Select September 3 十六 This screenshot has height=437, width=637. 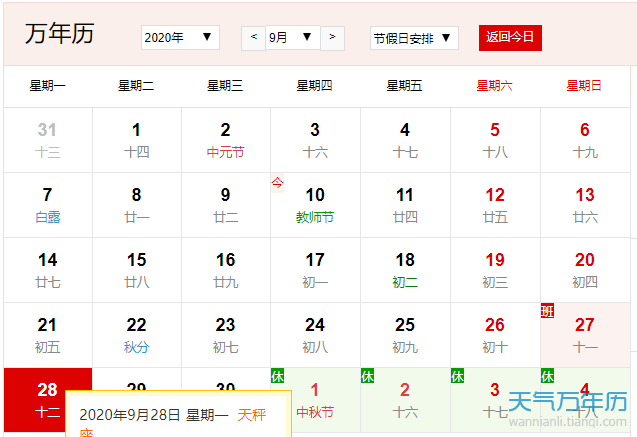[x=315, y=140]
